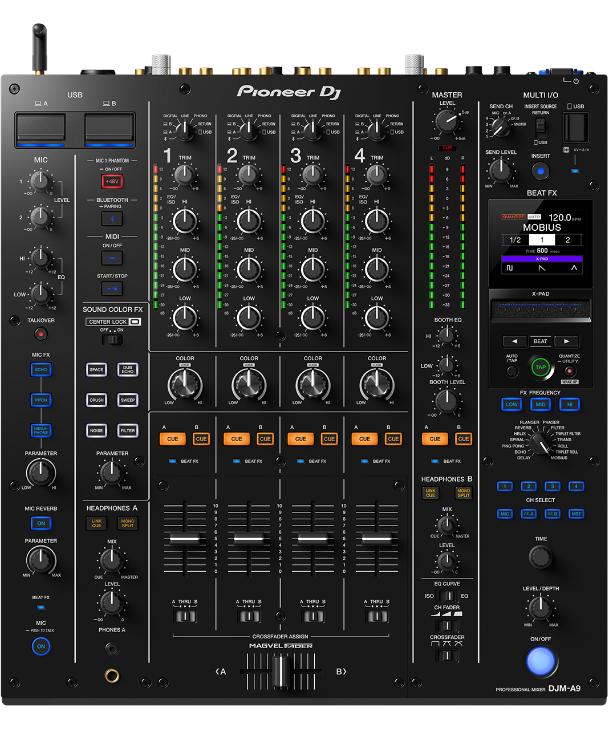The image size is (609, 730).
Task: Click Headphones A MONO SPLIT button
Action: click(x=128, y=523)
